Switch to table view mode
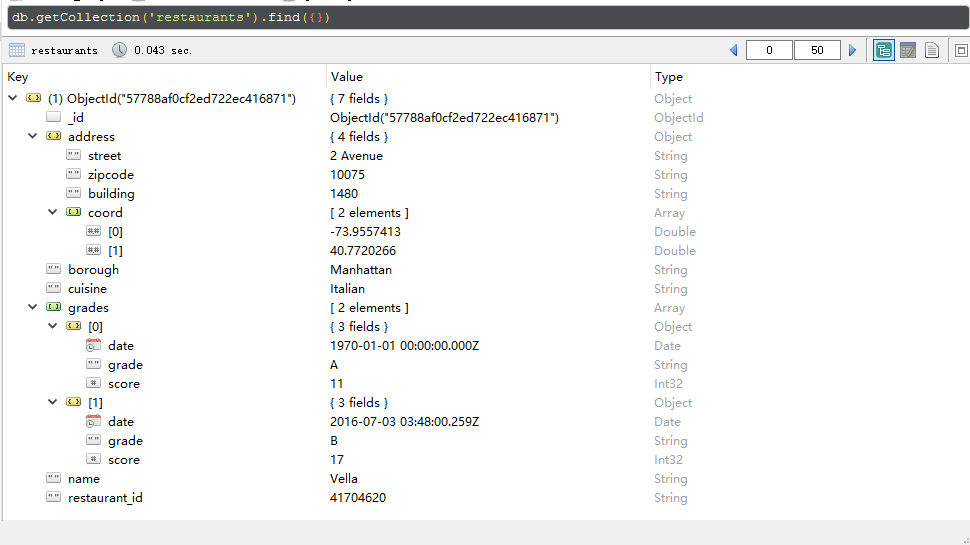970x545 pixels. pos(908,50)
